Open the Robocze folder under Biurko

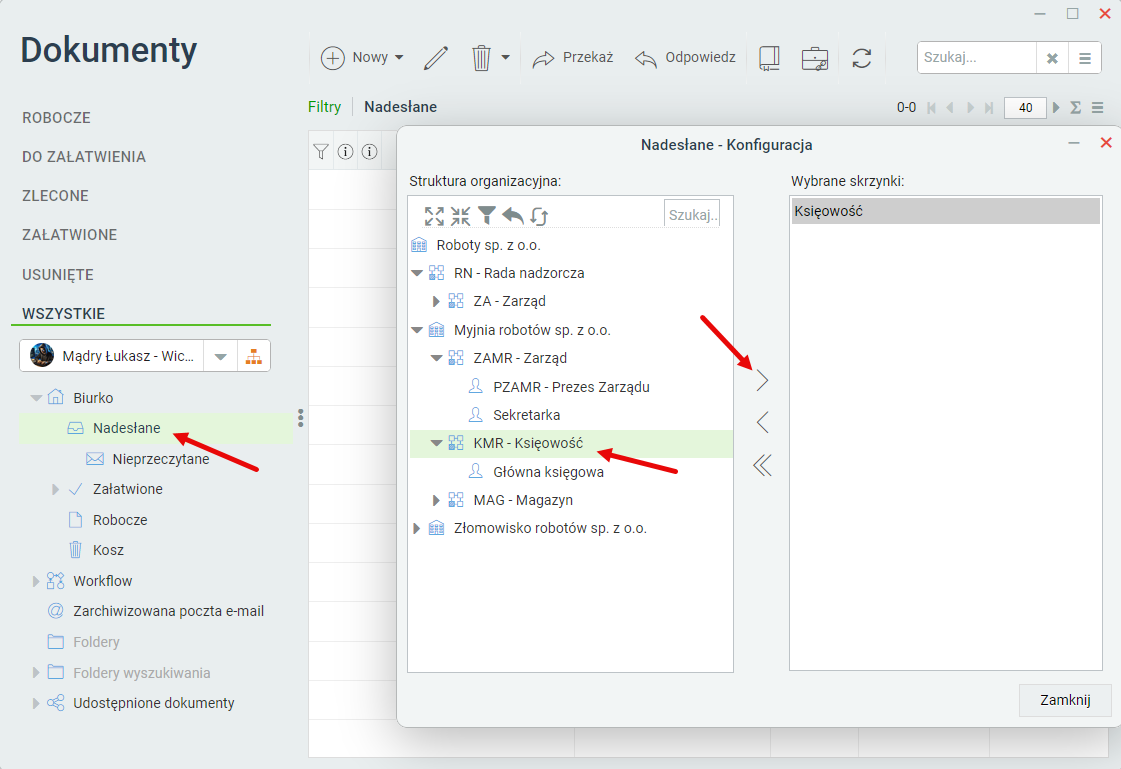pyautogui.click(x=120, y=520)
